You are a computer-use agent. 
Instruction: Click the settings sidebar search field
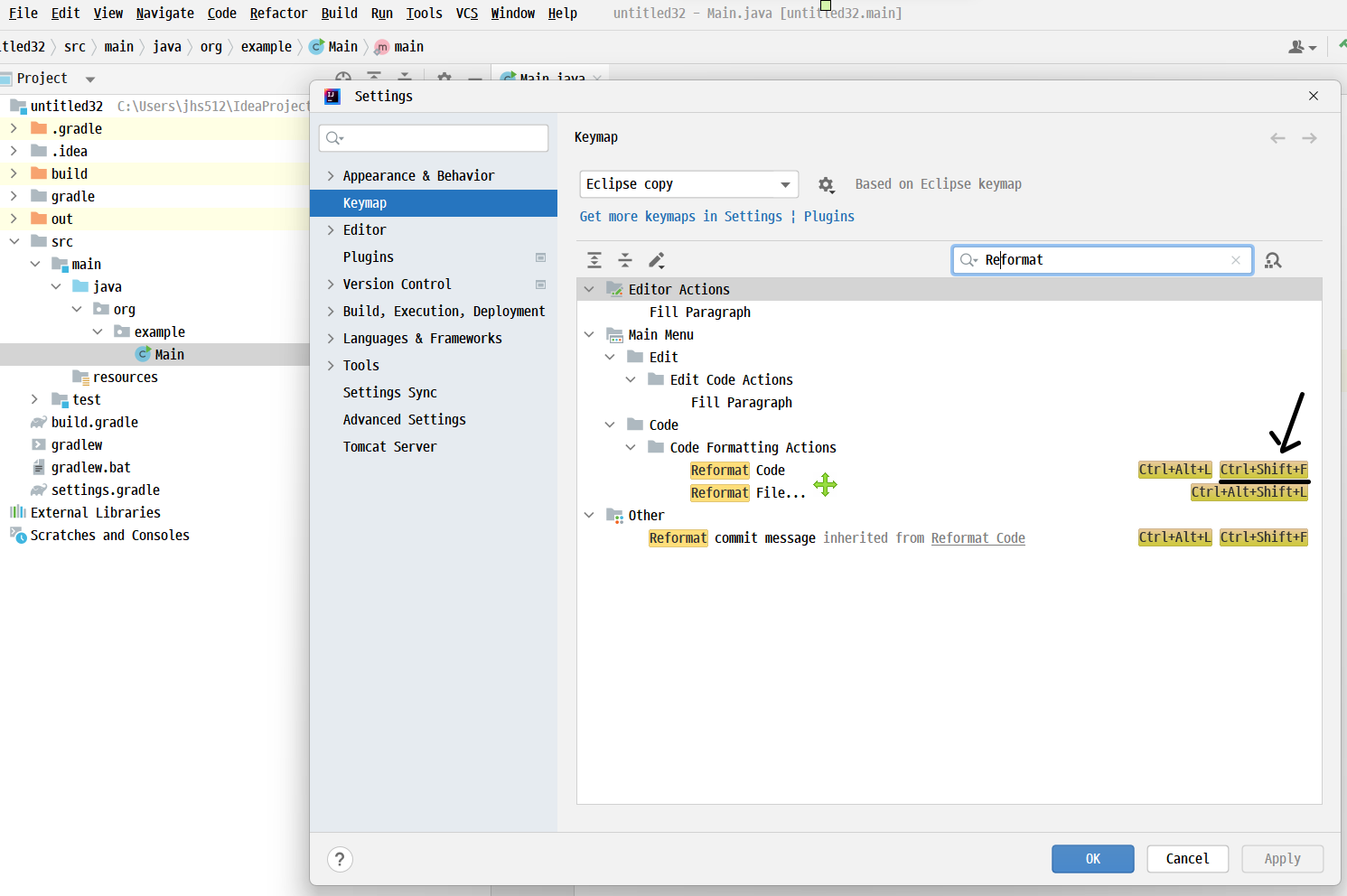tap(434, 138)
